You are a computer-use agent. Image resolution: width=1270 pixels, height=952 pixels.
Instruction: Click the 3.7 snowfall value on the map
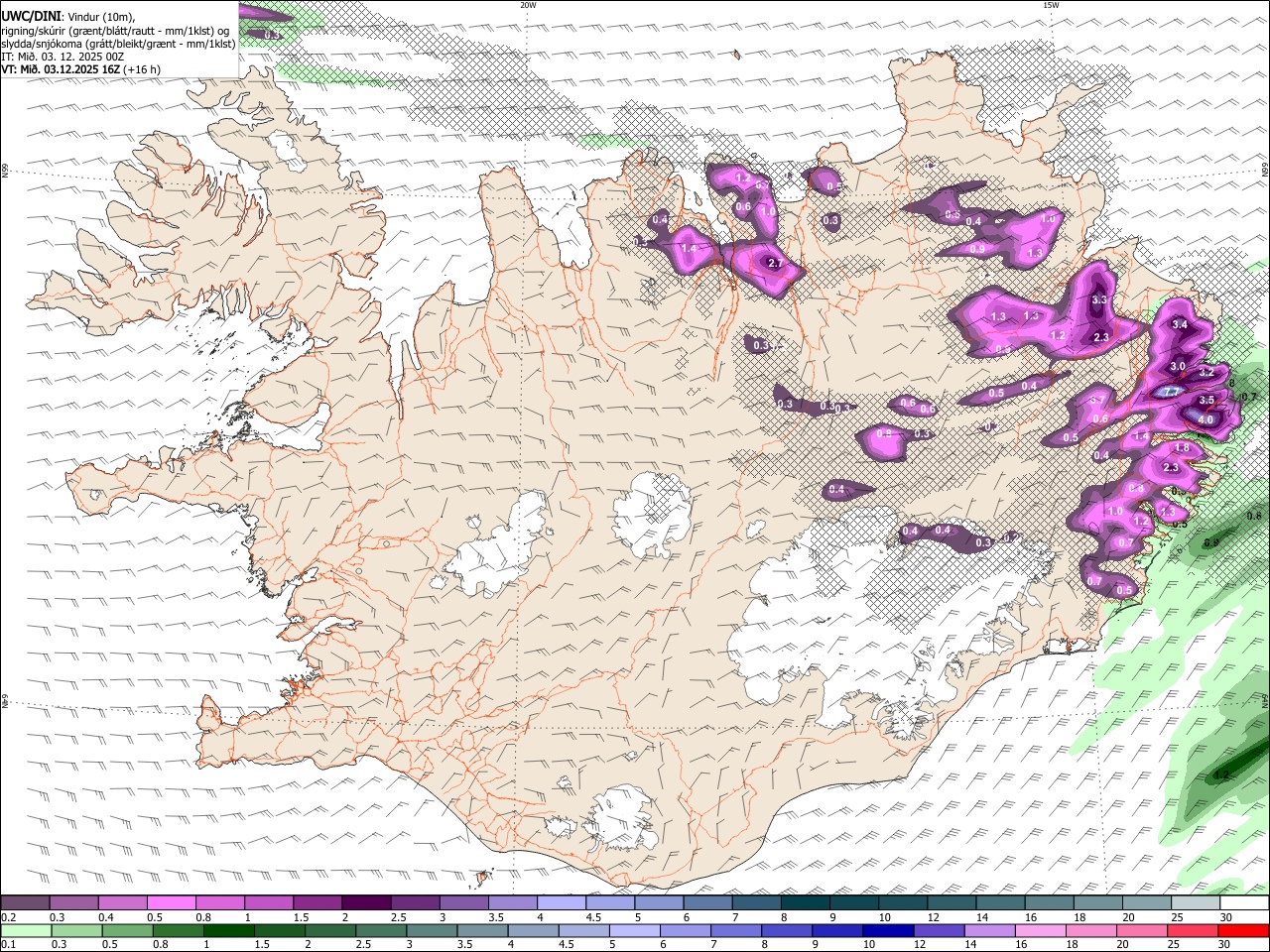tap(1097, 400)
